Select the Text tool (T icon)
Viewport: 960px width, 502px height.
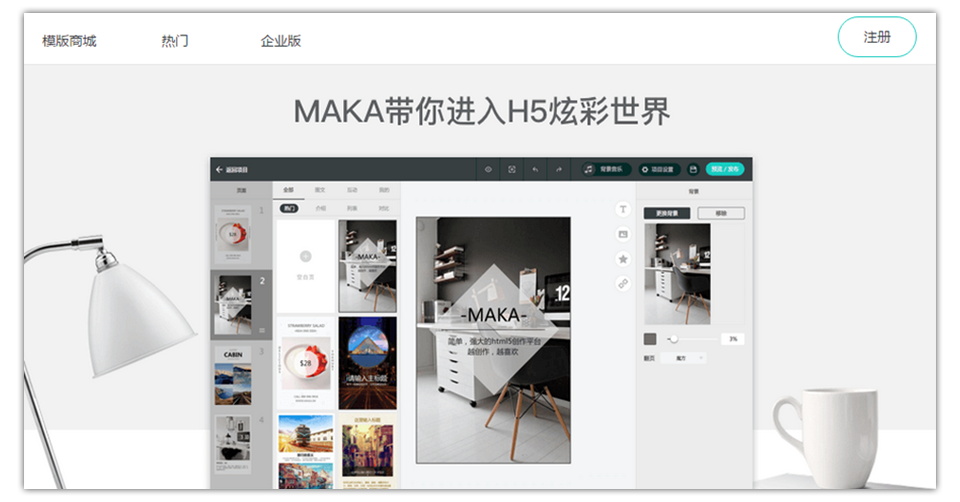623,209
